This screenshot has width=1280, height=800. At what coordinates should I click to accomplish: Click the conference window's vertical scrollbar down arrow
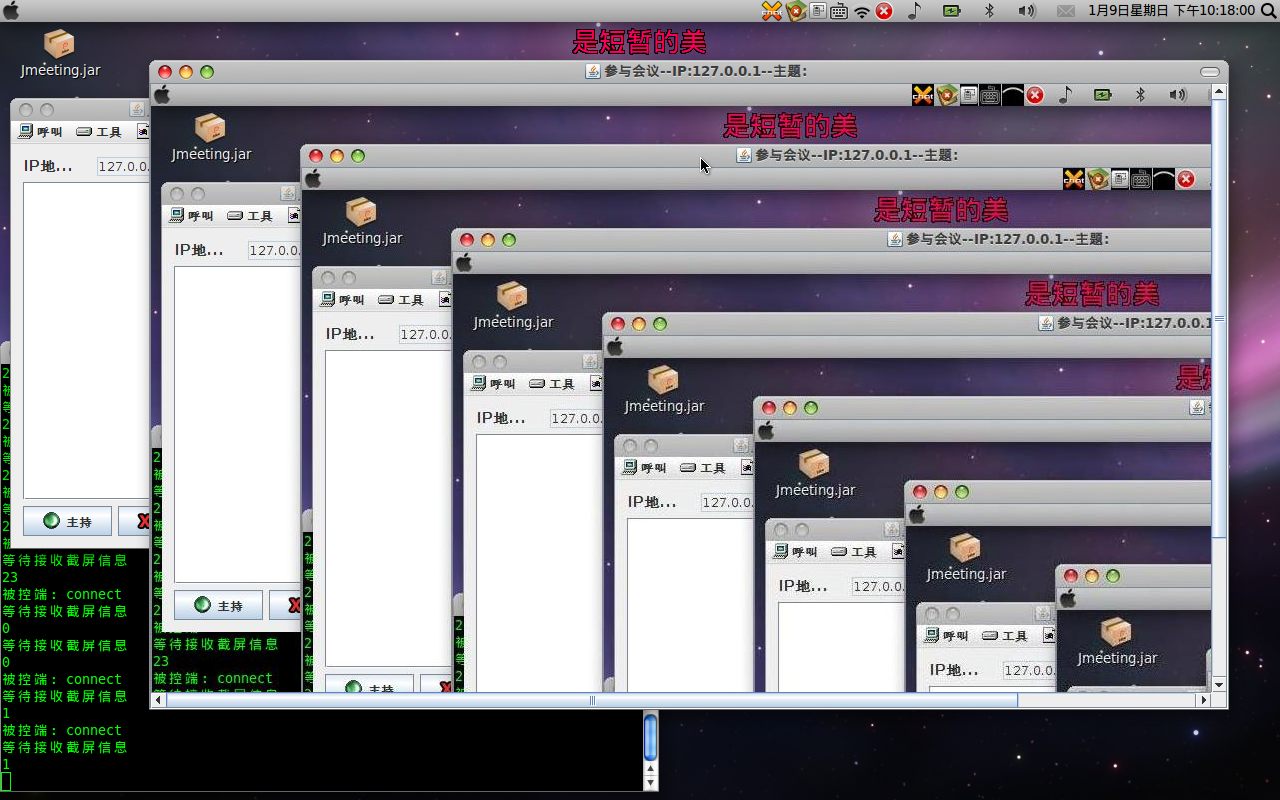point(1219,685)
